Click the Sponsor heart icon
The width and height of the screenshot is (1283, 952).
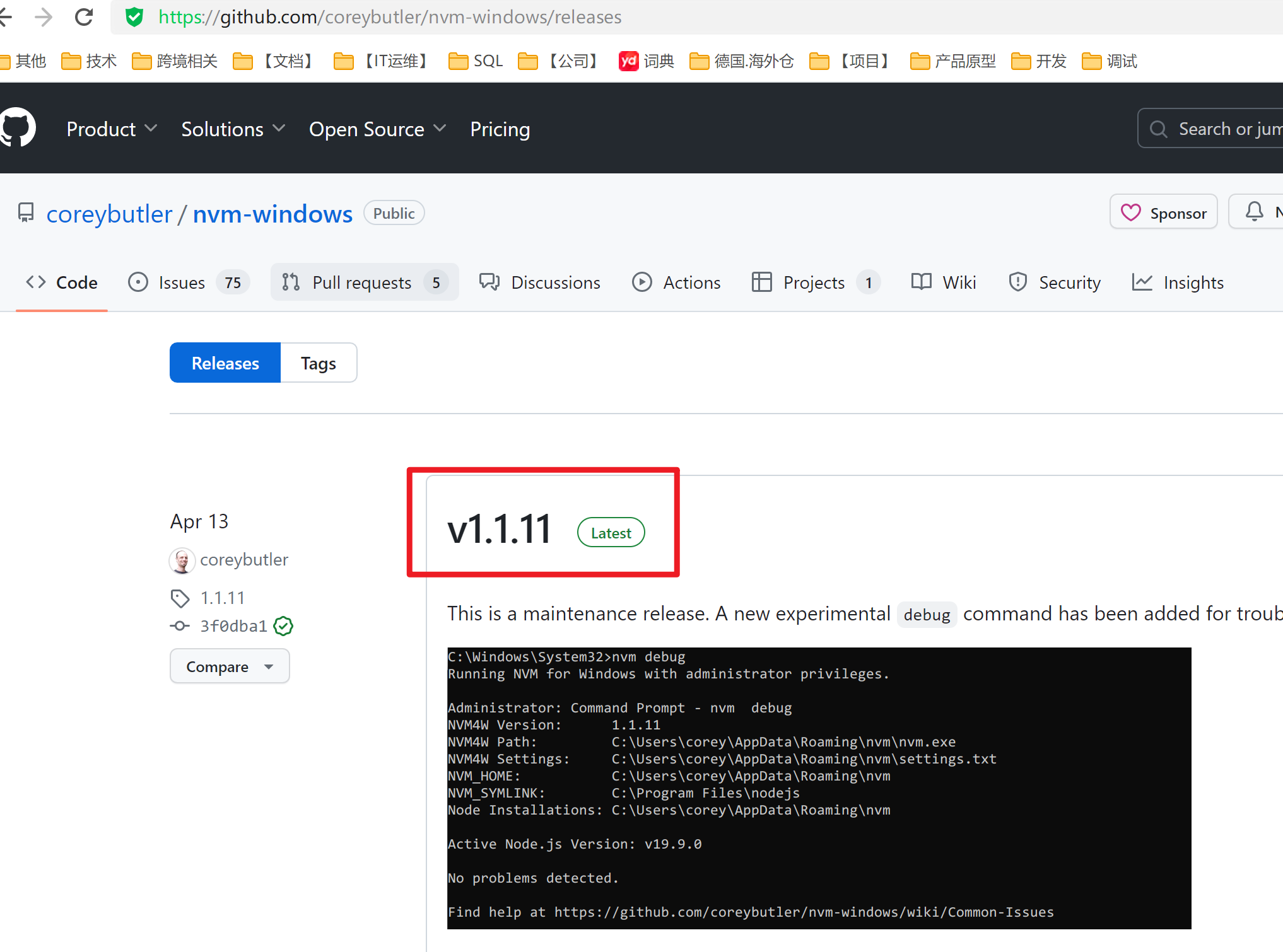1130,213
